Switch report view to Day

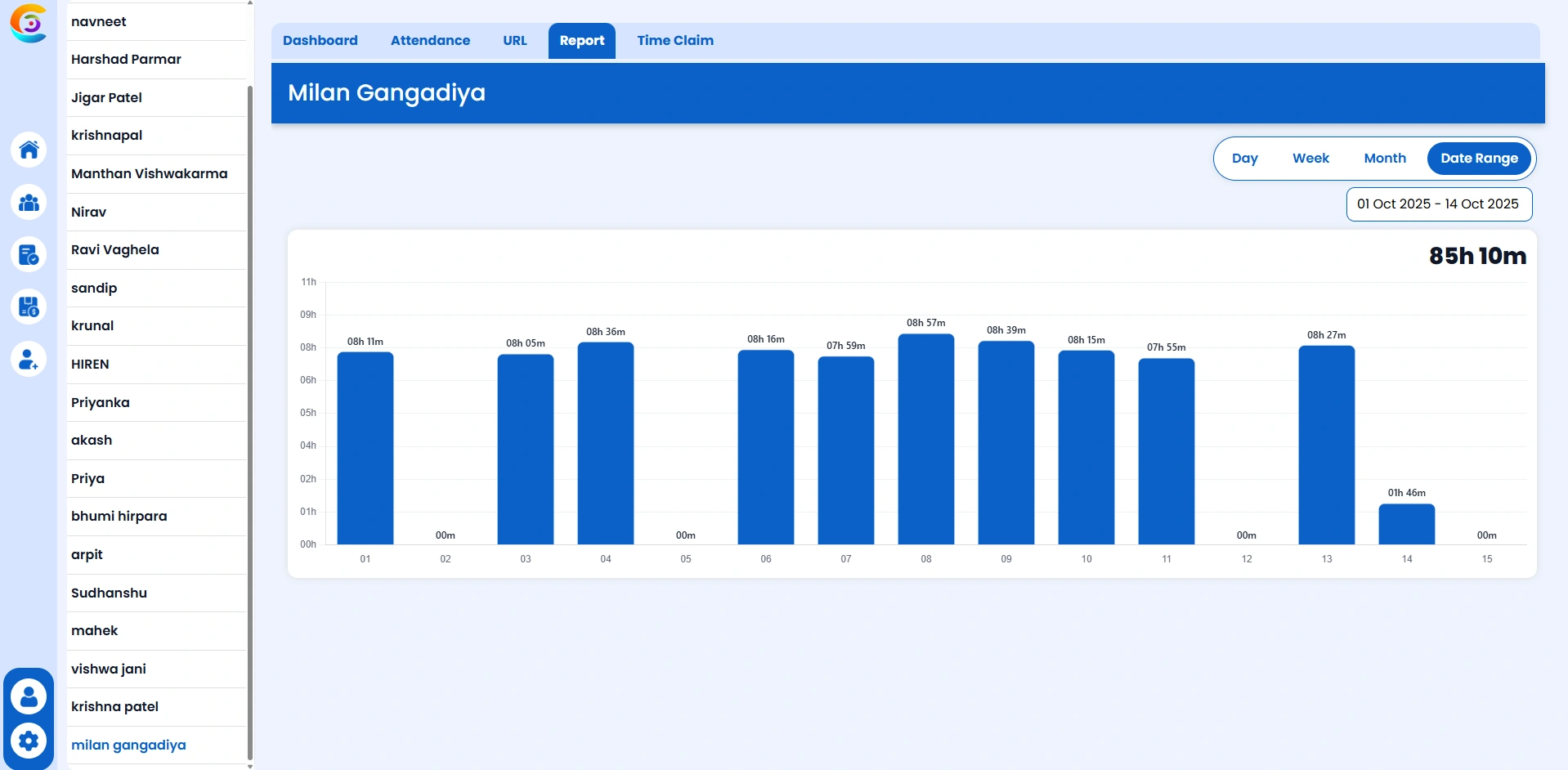point(1244,159)
